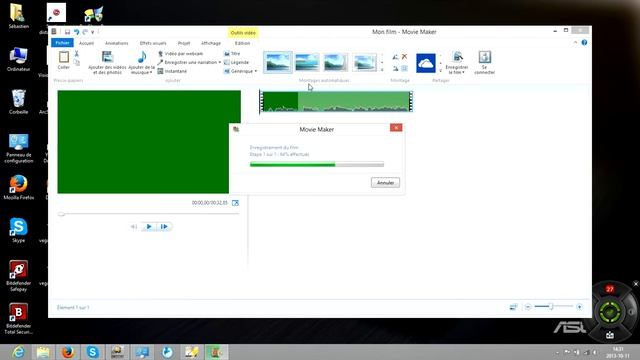Screen dimensions: 640x360
Task: Select the first AutoMovie theme thumbnail
Action: coord(278,62)
